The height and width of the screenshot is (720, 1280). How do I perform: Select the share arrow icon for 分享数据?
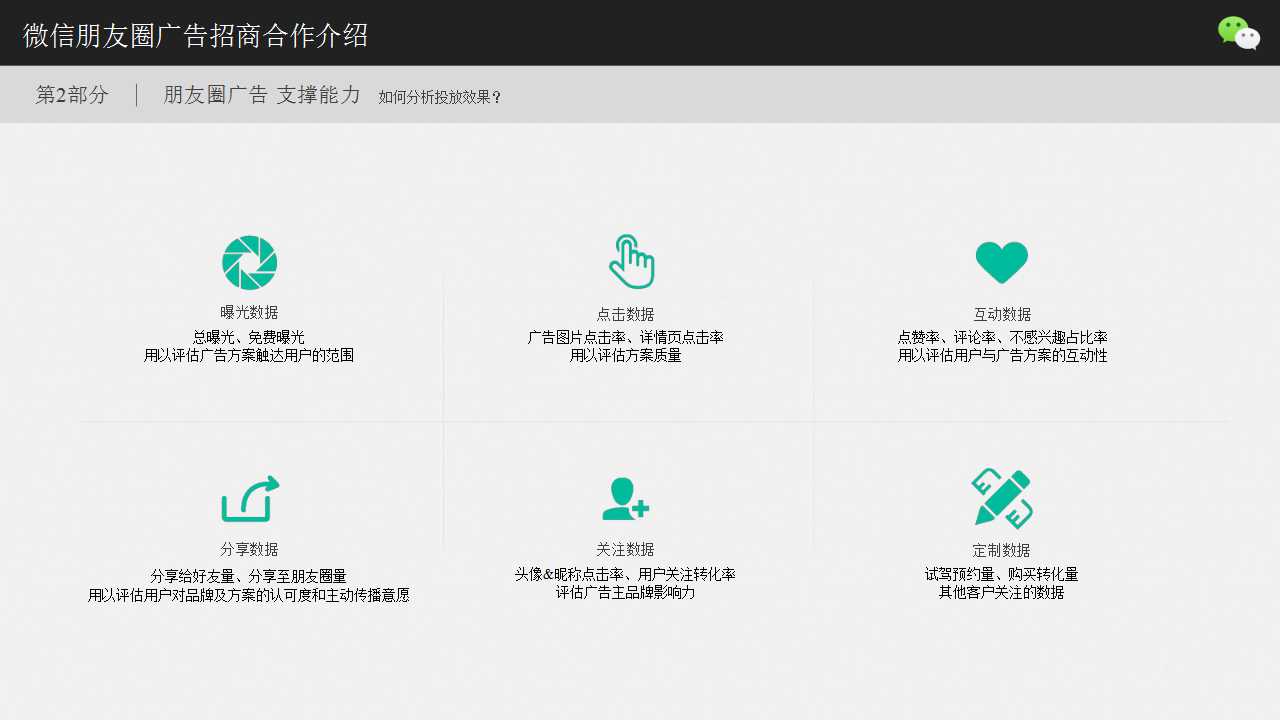tap(249, 498)
